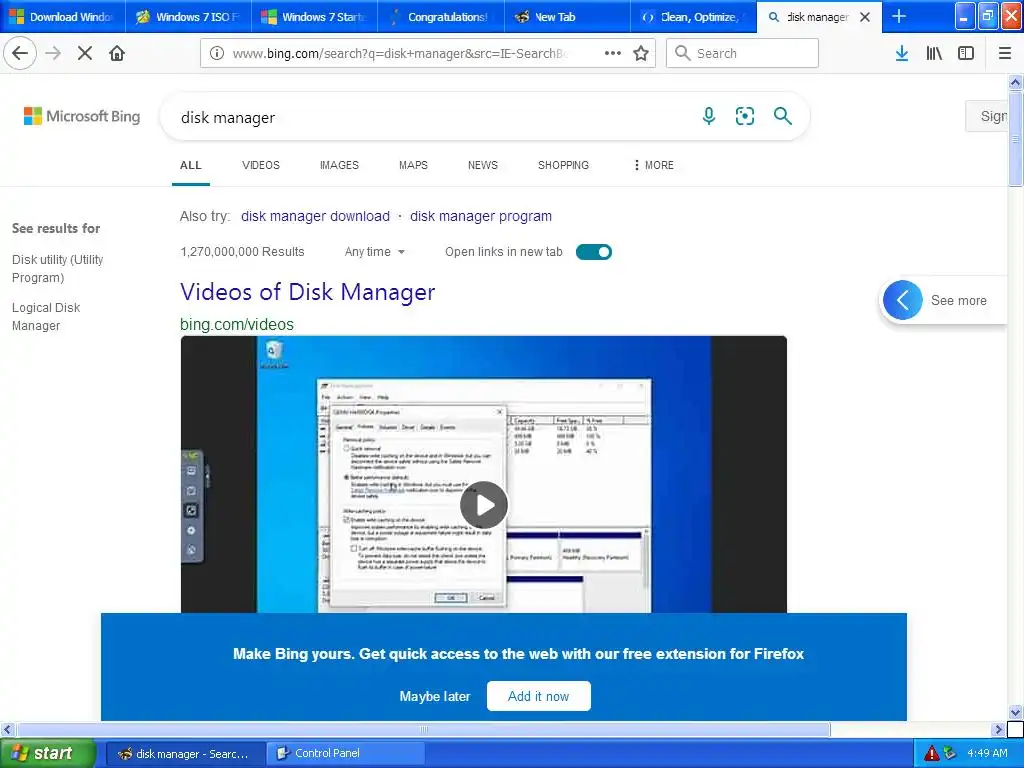Open the bing.com/videos link
The image size is (1024, 768).
[x=236, y=325]
